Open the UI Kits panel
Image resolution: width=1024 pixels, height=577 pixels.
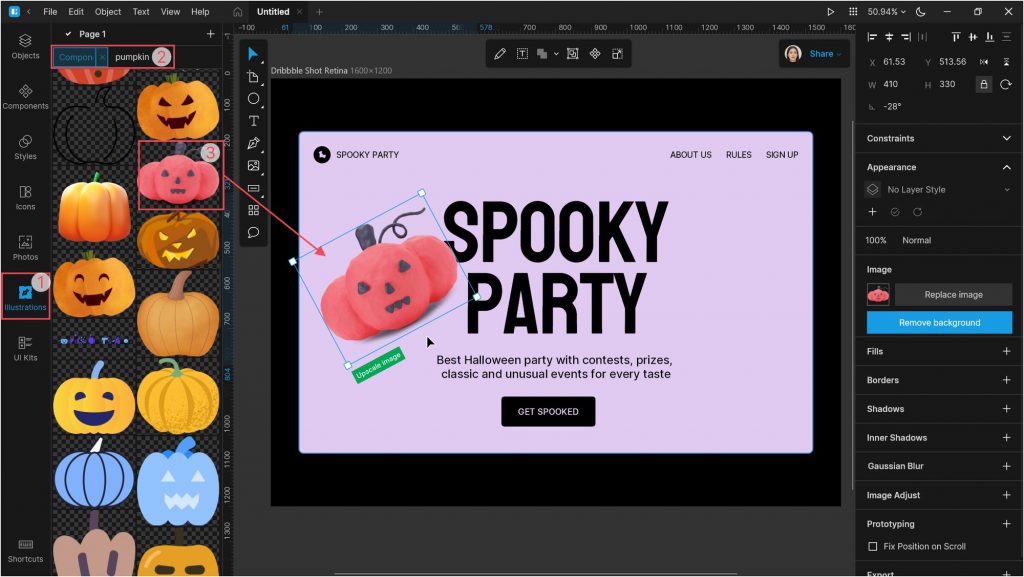(25, 348)
